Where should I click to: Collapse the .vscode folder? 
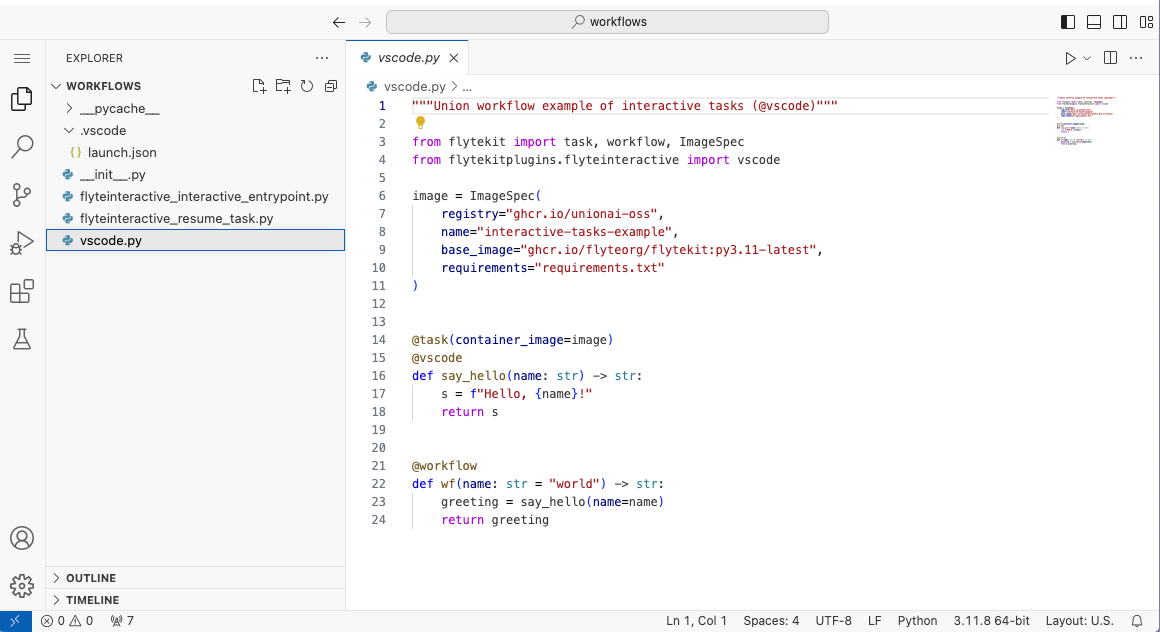[x=68, y=130]
